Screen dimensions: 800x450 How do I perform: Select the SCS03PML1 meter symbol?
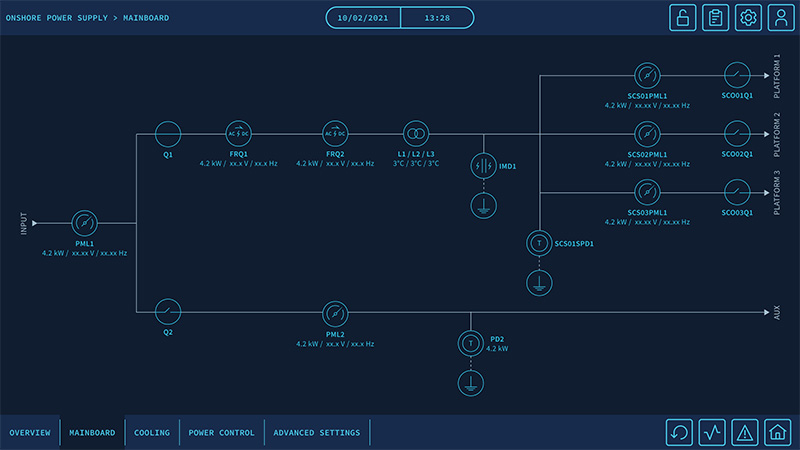click(x=647, y=192)
